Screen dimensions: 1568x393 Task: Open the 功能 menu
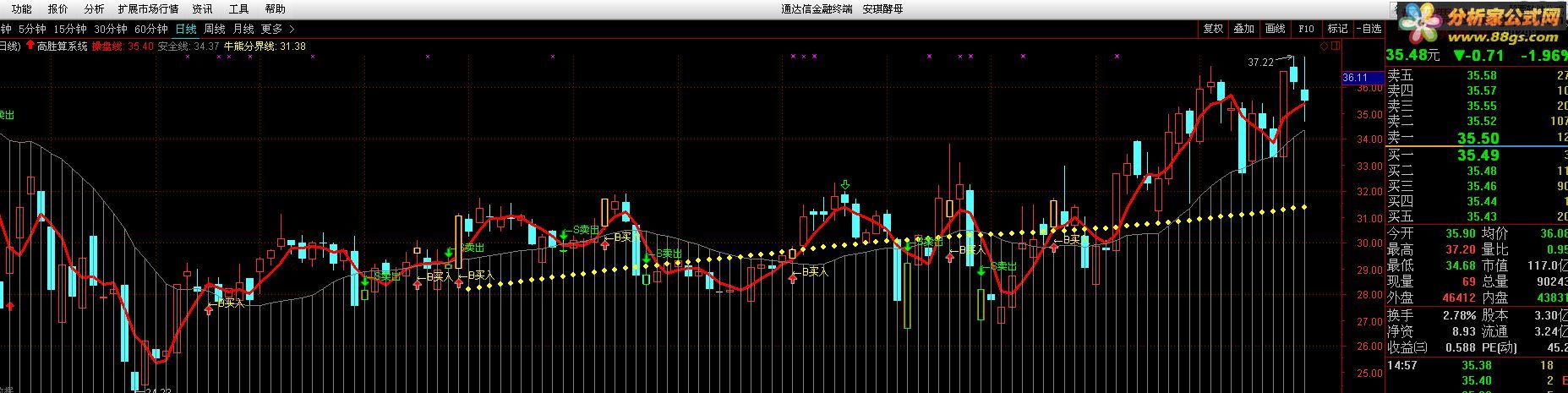coord(22,9)
